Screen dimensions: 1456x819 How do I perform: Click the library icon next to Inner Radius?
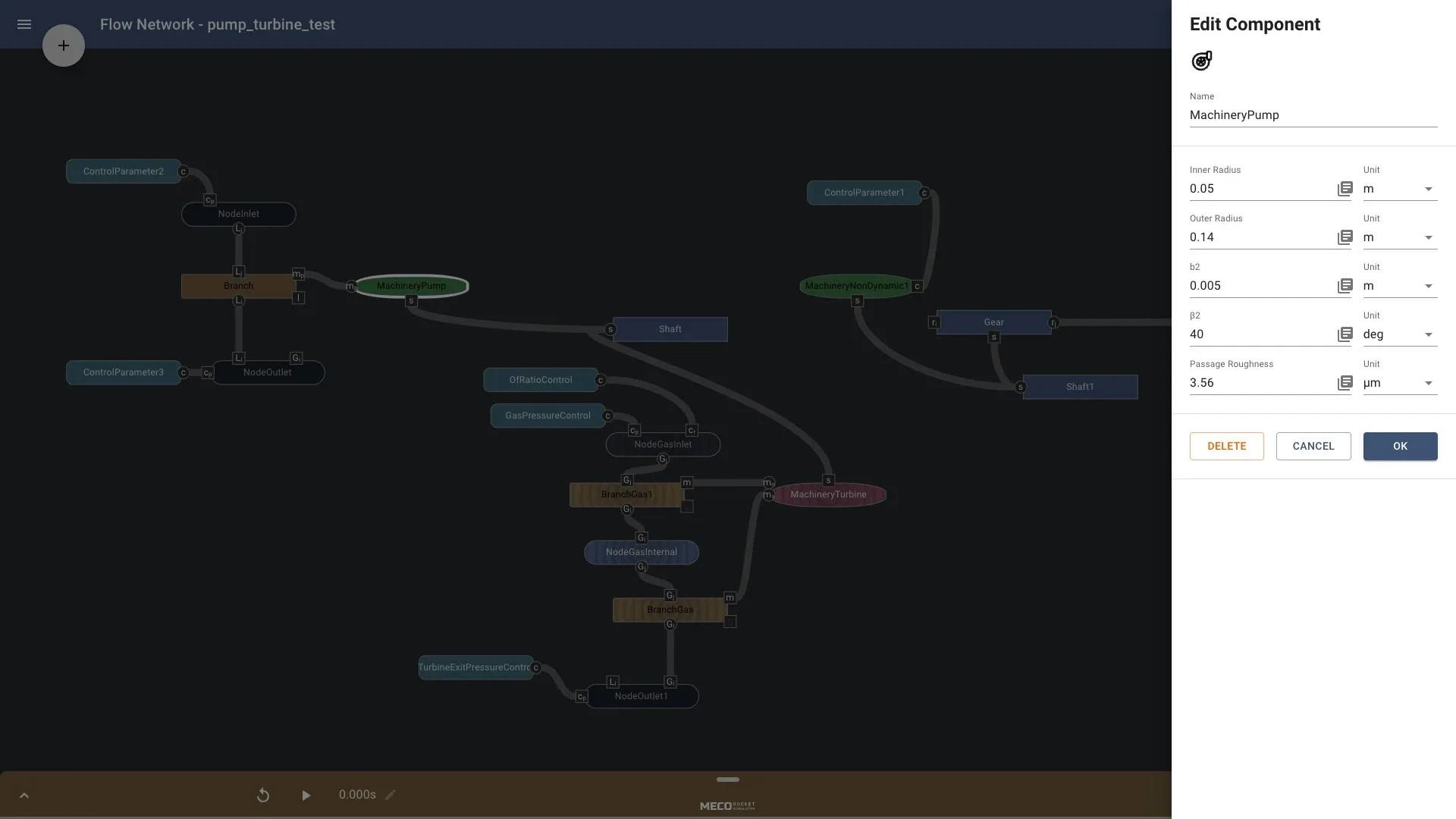(x=1345, y=189)
